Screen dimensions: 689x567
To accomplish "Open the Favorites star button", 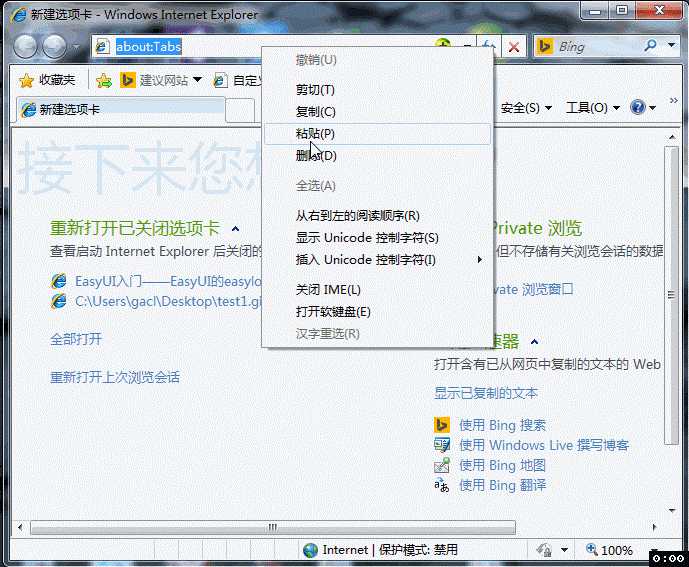I will [47, 80].
